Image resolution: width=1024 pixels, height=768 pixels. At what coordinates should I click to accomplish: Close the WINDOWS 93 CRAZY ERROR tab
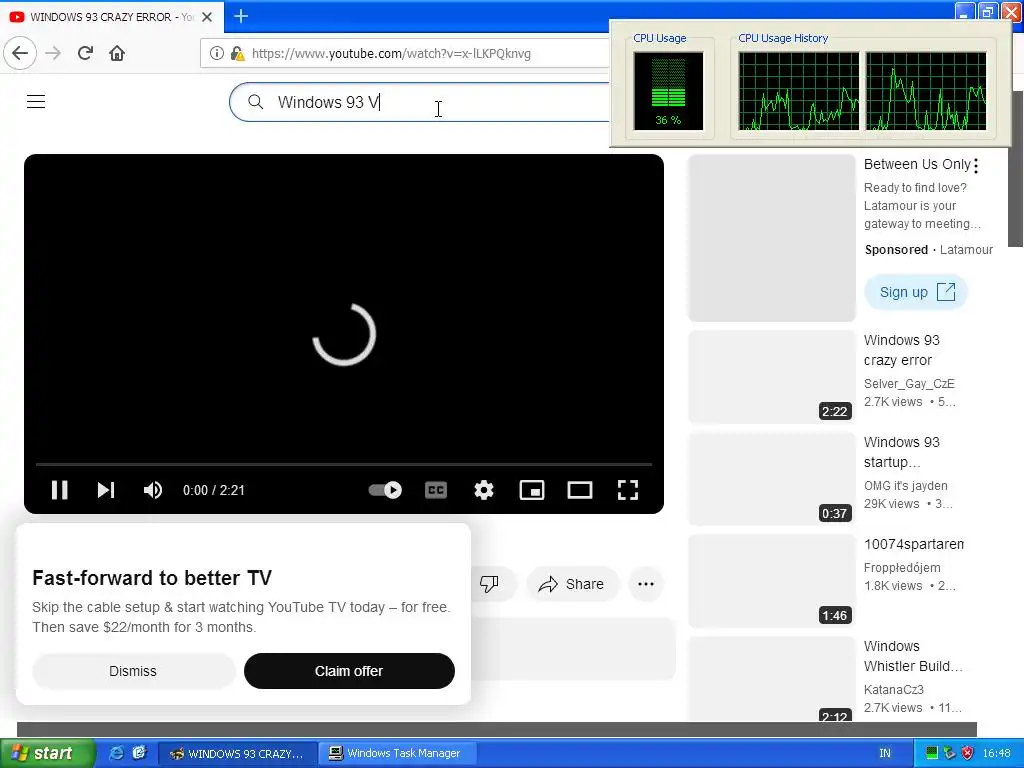coord(207,17)
